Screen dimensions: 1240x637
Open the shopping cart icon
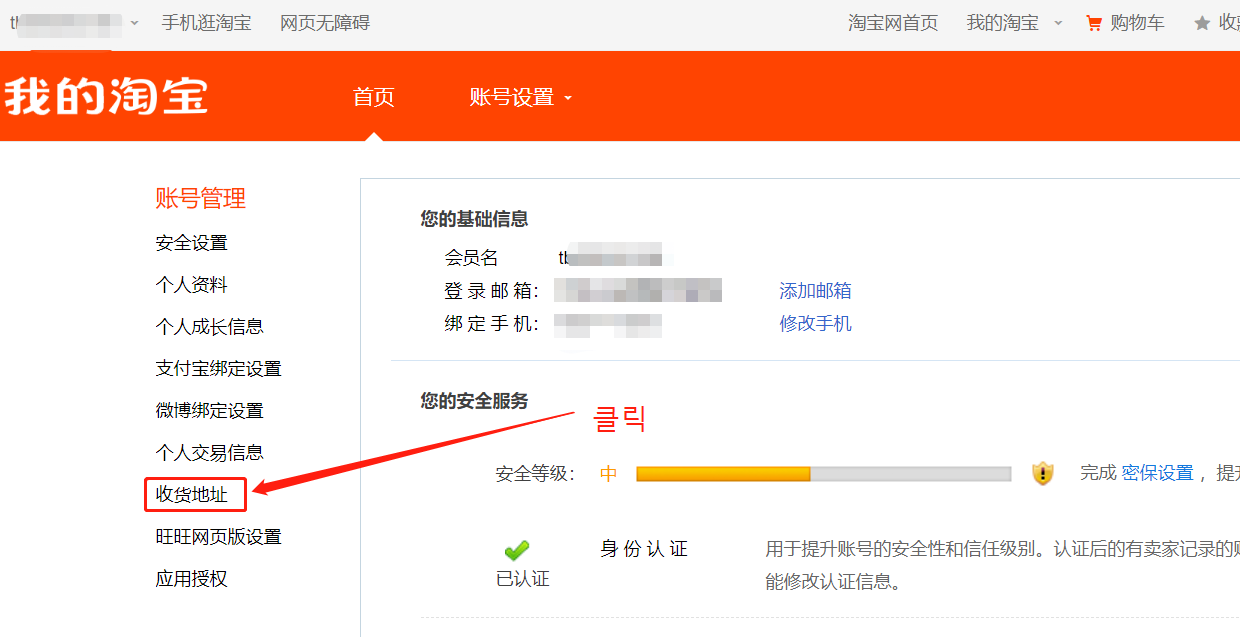tap(1094, 23)
